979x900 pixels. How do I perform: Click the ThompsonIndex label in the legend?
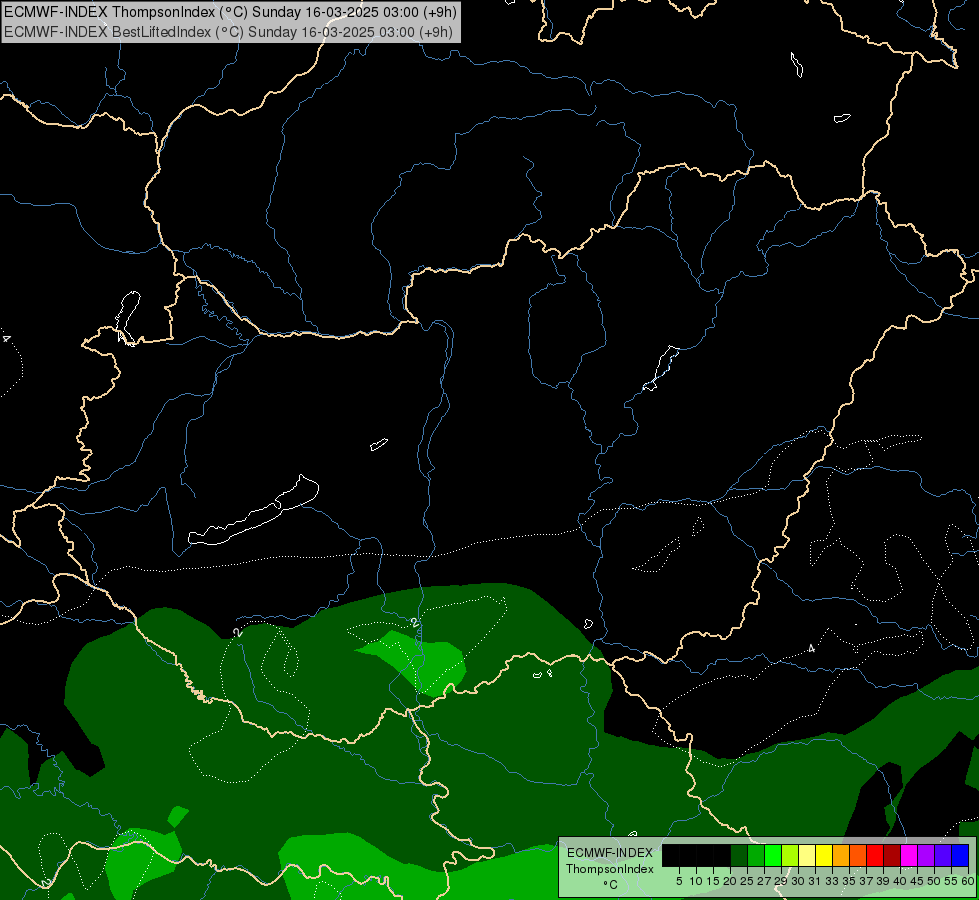click(x=610, y=869)
